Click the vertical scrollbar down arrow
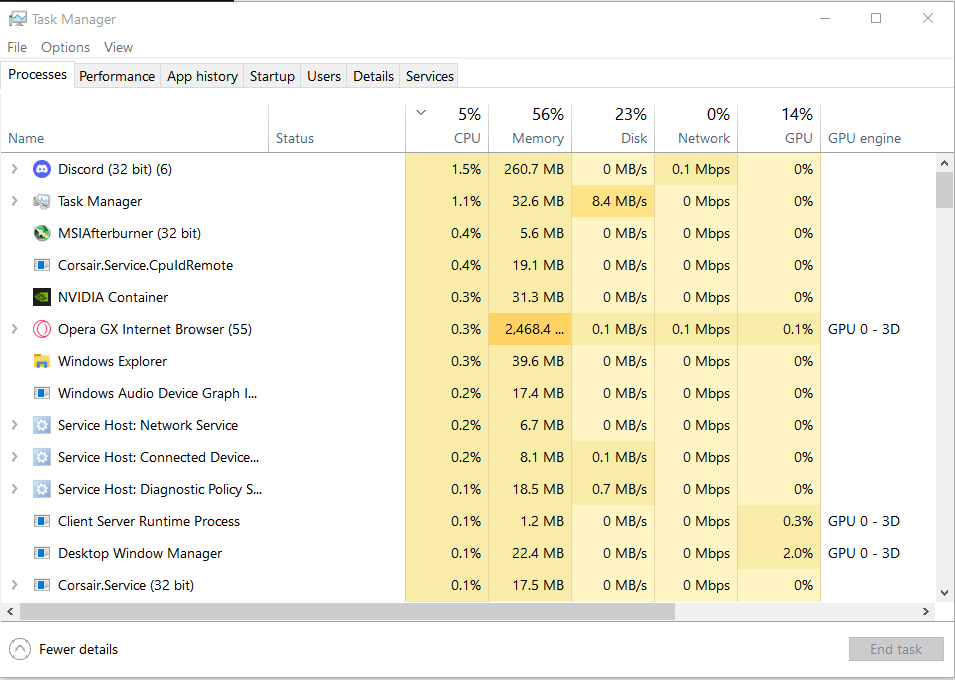 tap(944, 592)
